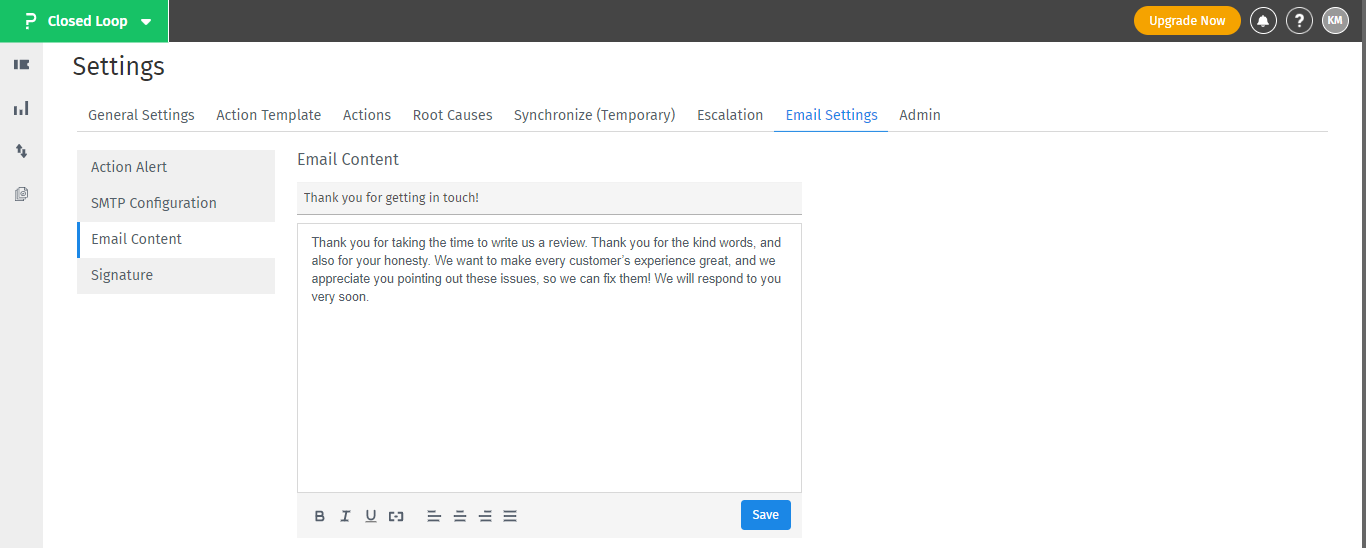Save the email content

766,515
